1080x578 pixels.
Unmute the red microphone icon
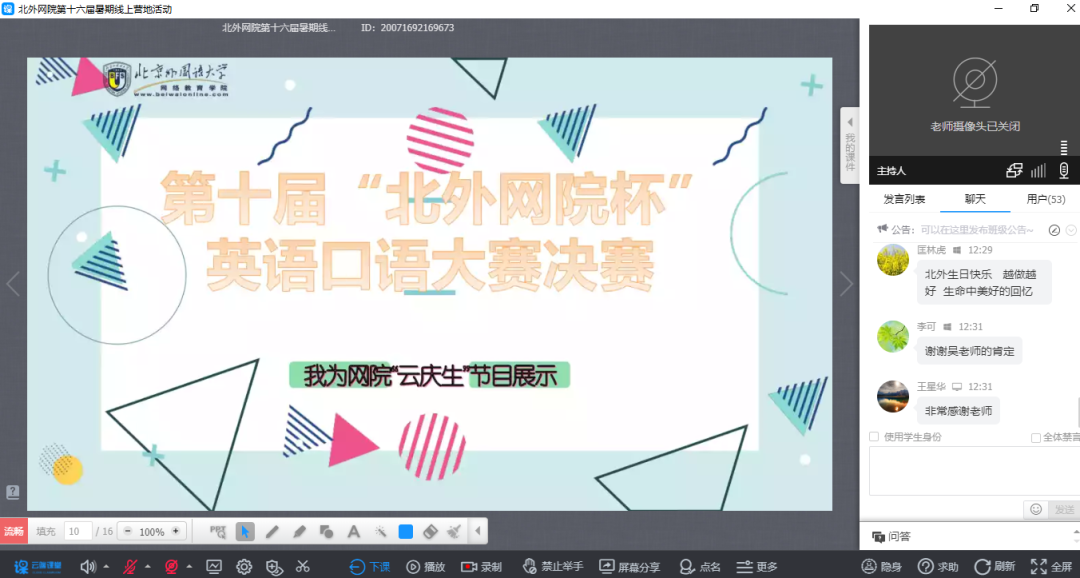(129, 566)
